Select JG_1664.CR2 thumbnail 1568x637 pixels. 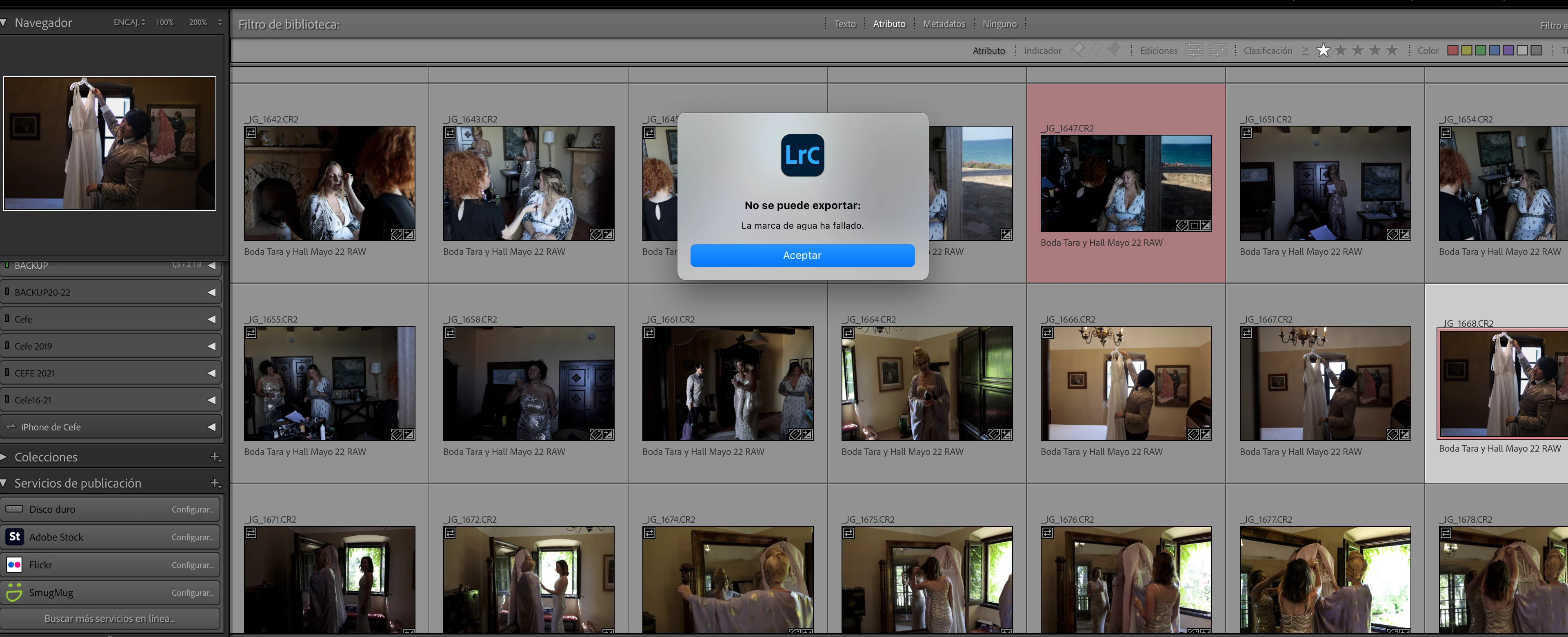tap(926, 383)
